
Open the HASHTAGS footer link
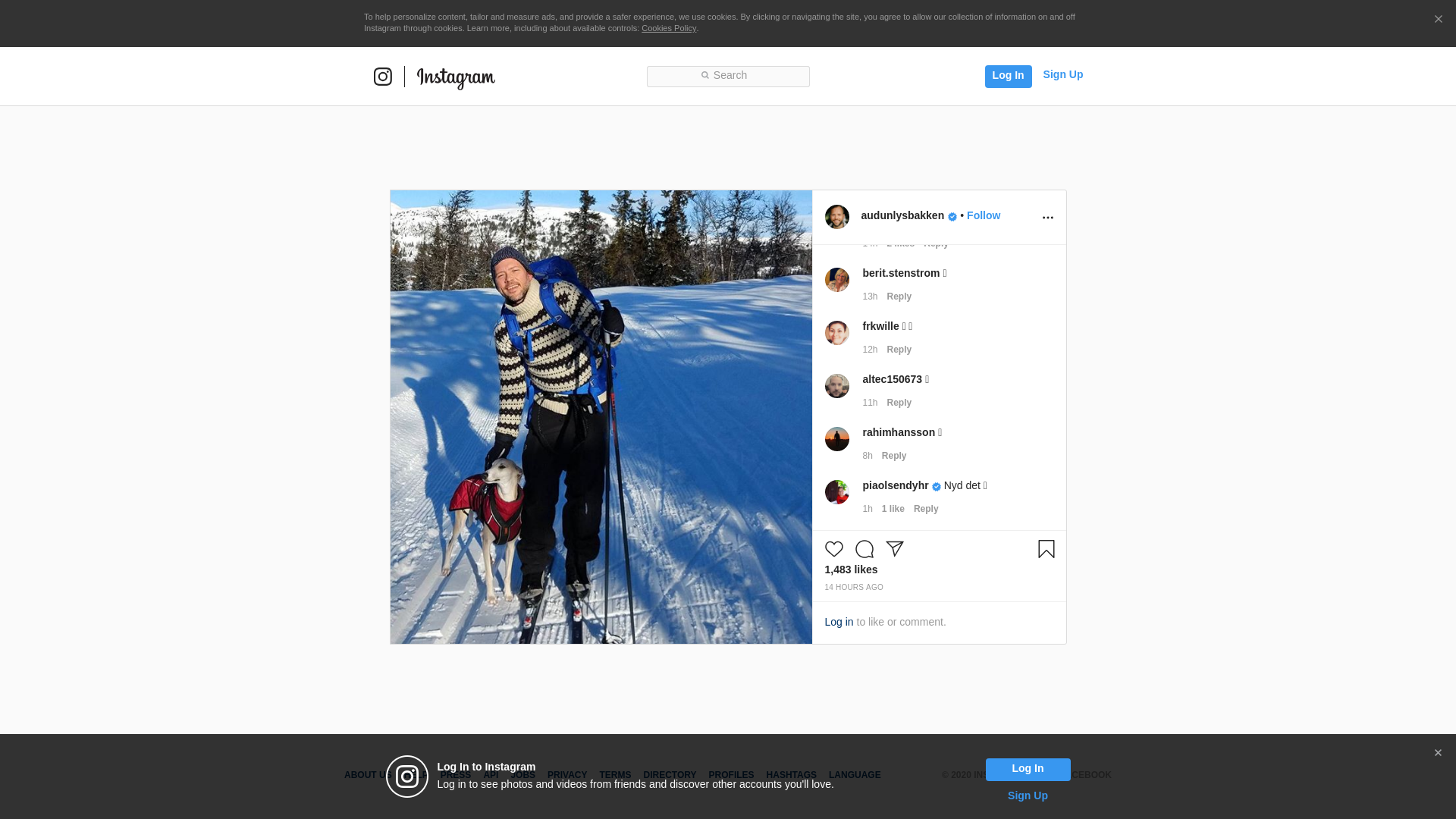click(791, 775)
